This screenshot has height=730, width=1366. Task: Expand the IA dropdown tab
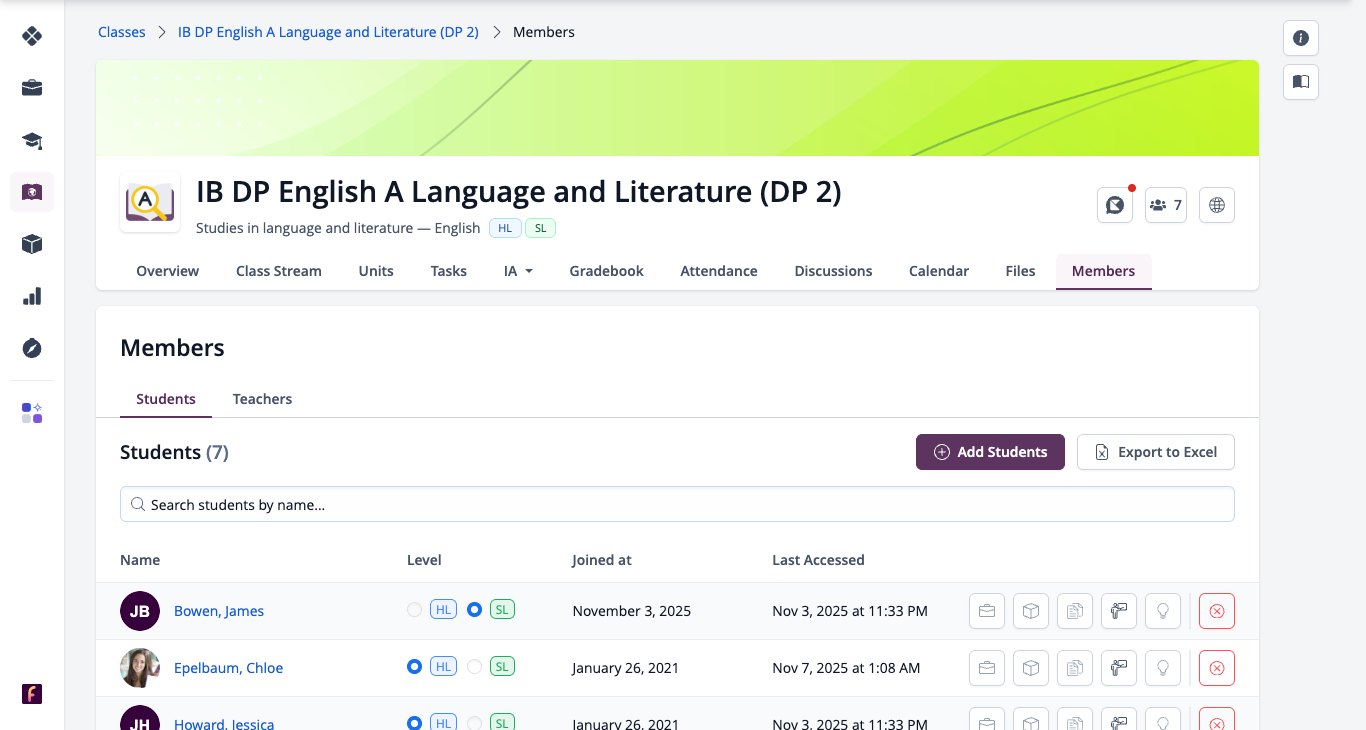coord(518,271)
